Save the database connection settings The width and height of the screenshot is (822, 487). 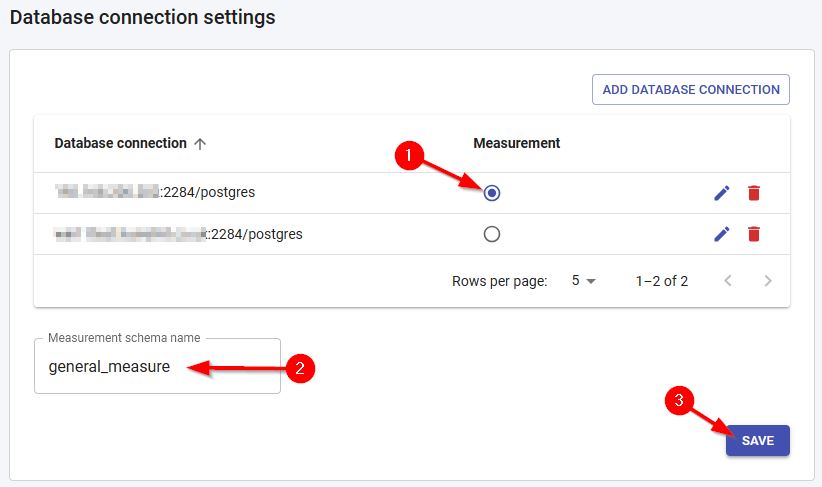click(x=757, y=440)
